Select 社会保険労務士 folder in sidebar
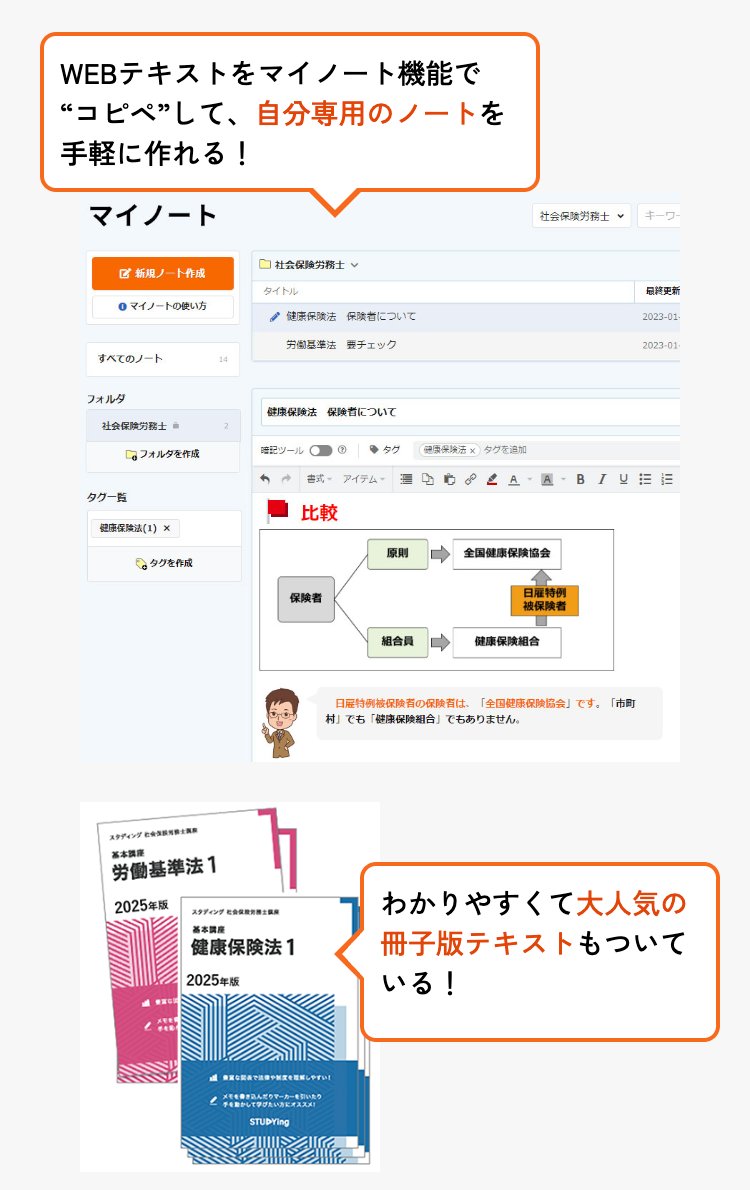Image resolution: width=750 pixels, height=1190 pixels. tap(164, 426)
